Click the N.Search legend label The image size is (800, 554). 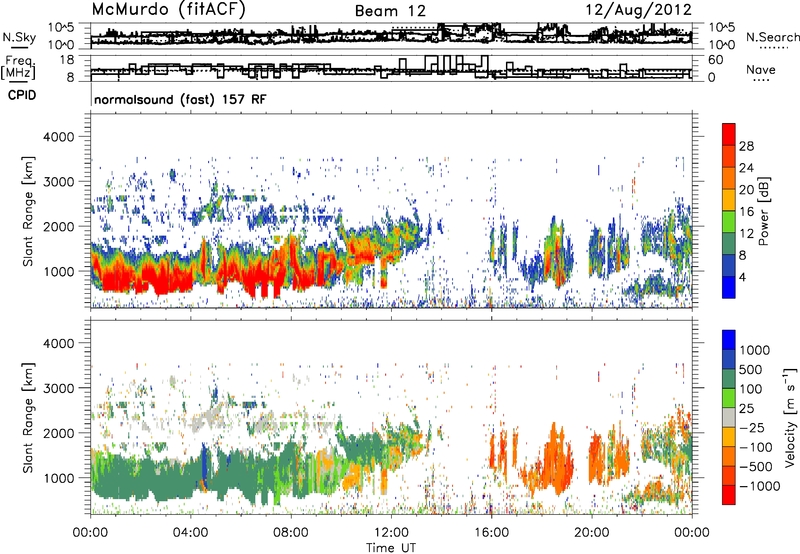tap(773, 37)
